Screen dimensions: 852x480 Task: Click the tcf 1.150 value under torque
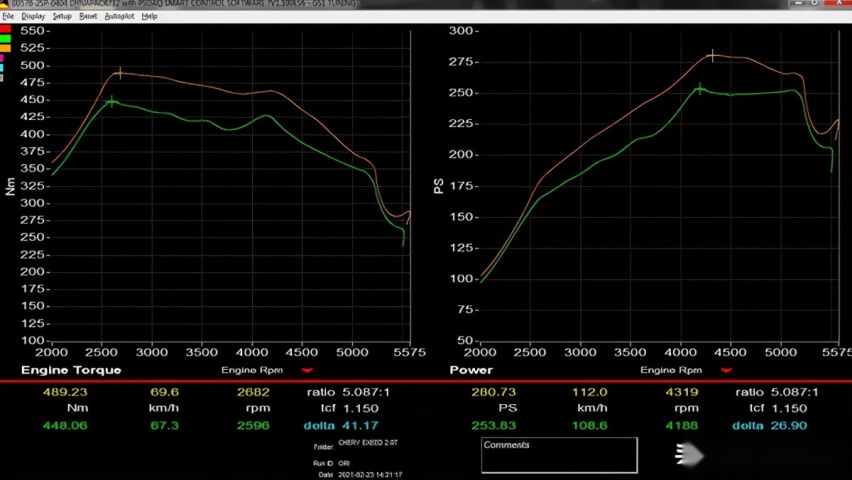pos(360,408)
